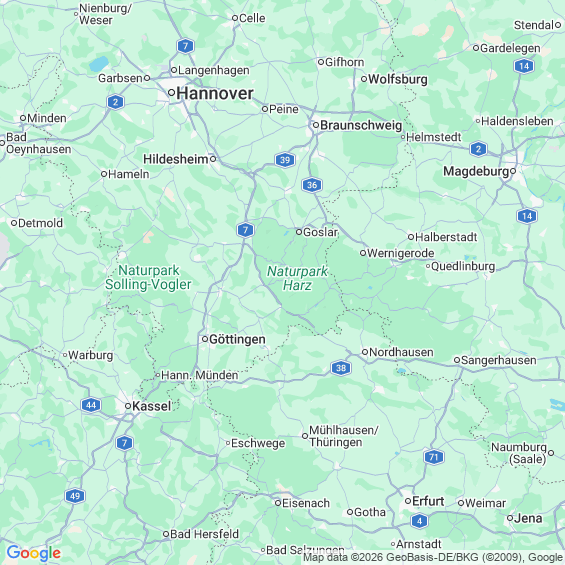The image size is (565, 565).
Task: Click the A36 highway shield icon
Action: coord(312,185)
